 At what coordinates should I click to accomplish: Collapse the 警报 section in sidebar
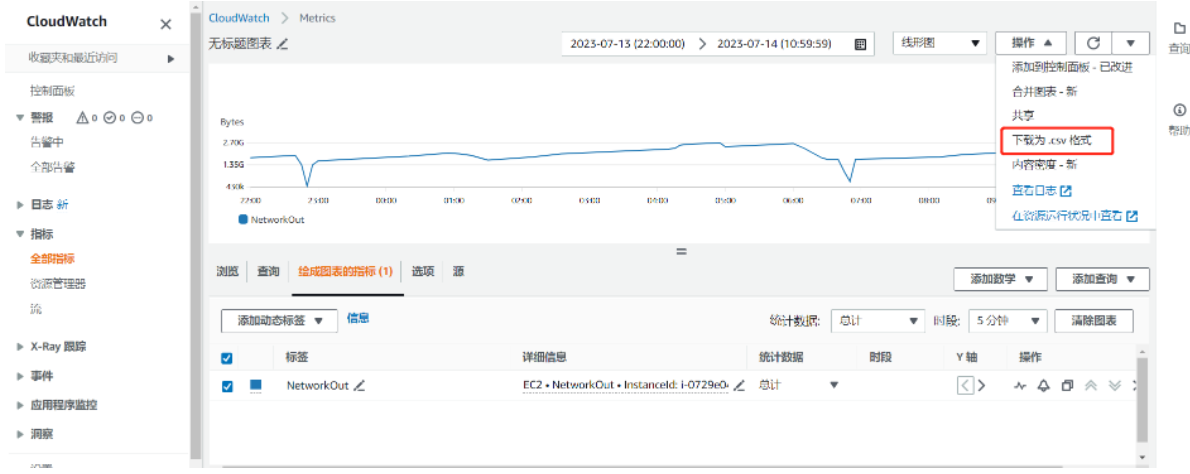click(20, 118)
